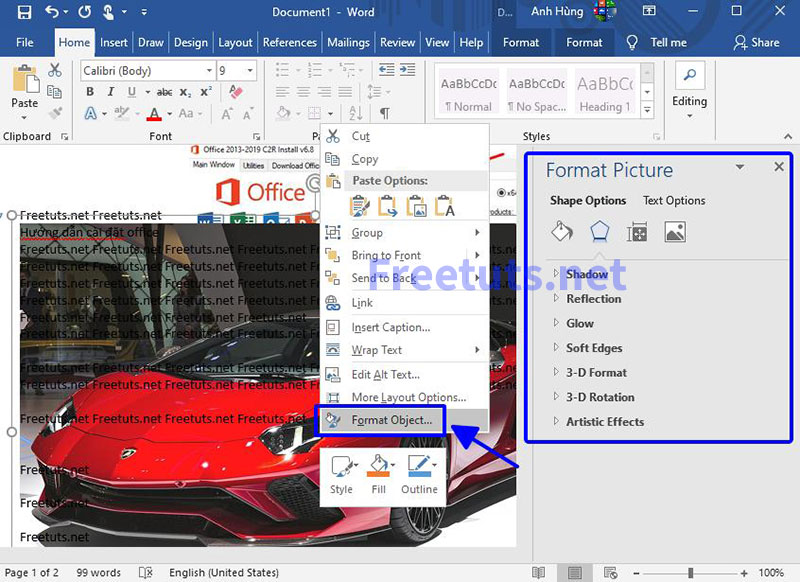The height and width of the screenshot is (582, 800).
Task: Click the word count in the status bar
Action: (98, 572)
